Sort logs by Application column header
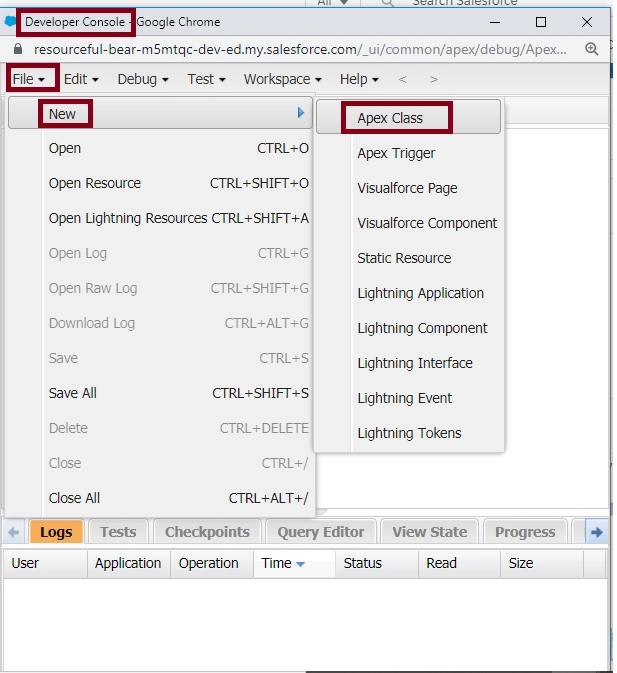Screen dimensions: 617x673 point(129,563)
